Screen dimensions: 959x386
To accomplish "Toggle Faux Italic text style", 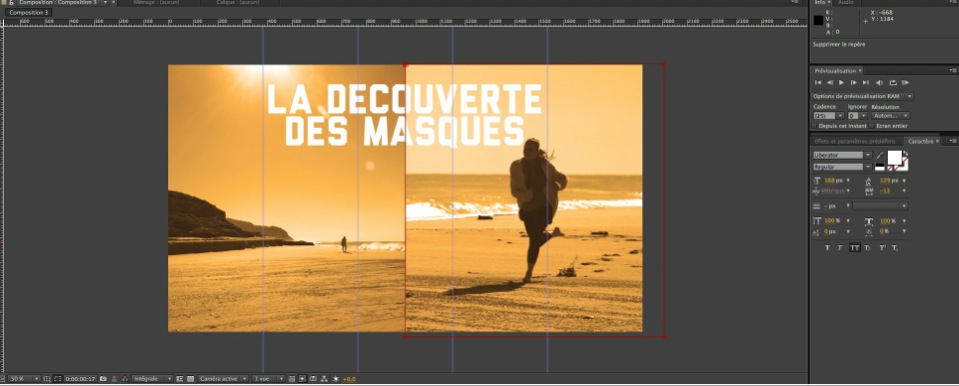I will click(x=840, y=248).
